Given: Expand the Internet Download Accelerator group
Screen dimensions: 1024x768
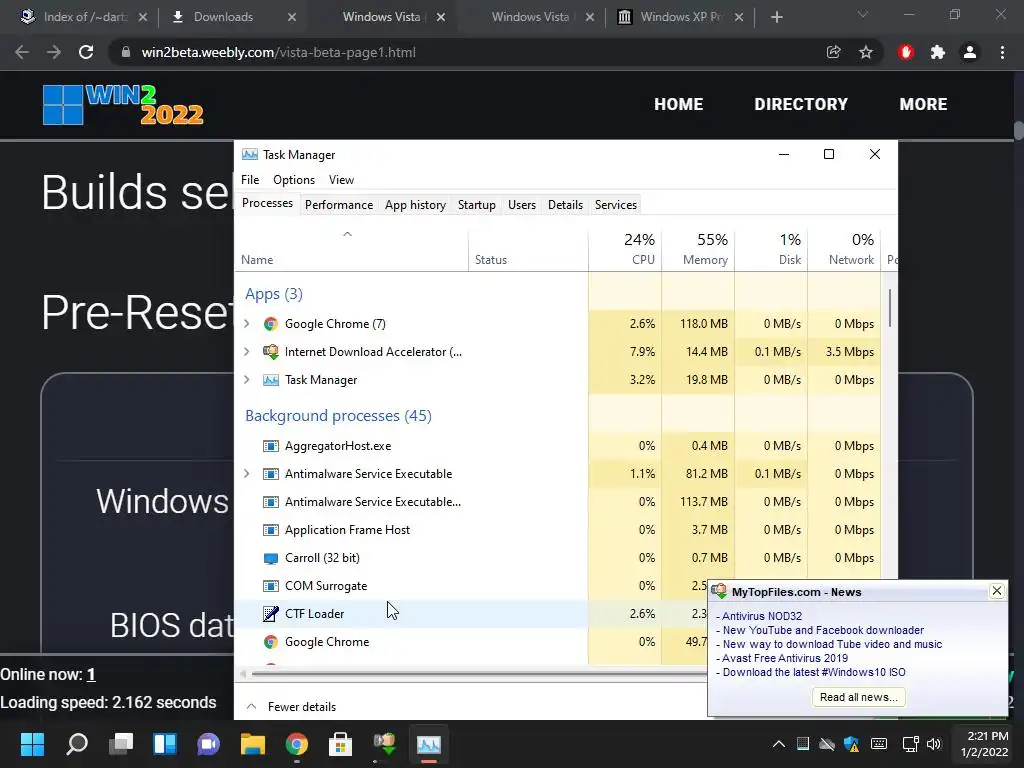Looking at the screenshot, I should (x=247, y=352).
